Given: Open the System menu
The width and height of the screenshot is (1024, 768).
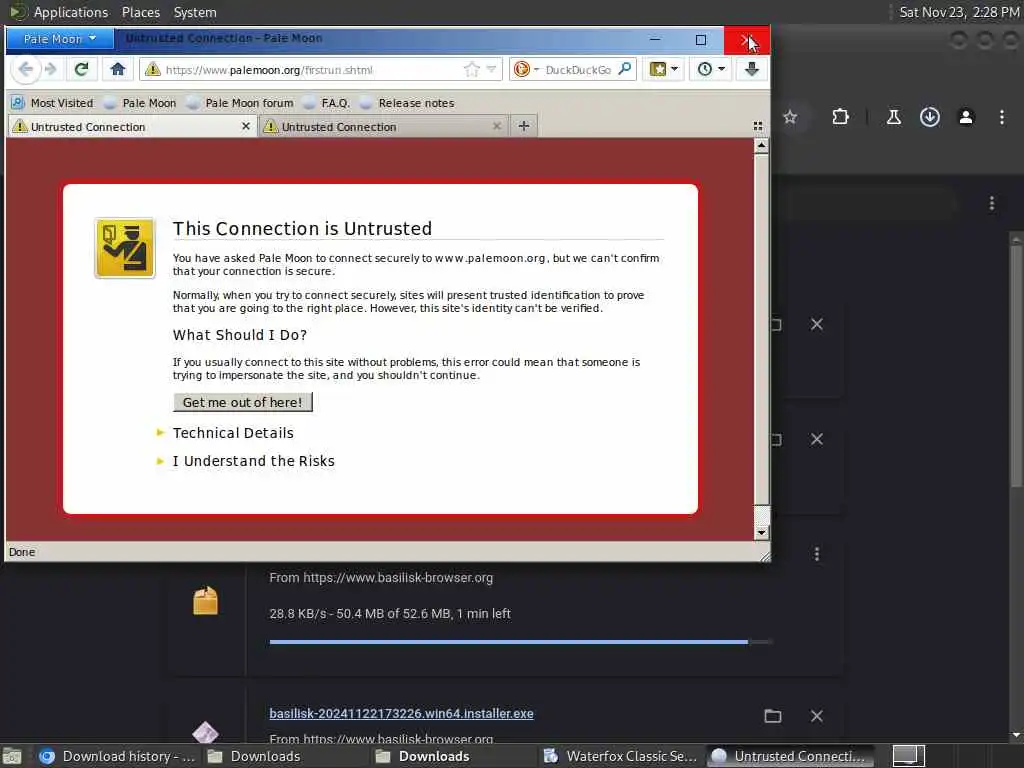Looking at the screenshot, I should point(195,12).
